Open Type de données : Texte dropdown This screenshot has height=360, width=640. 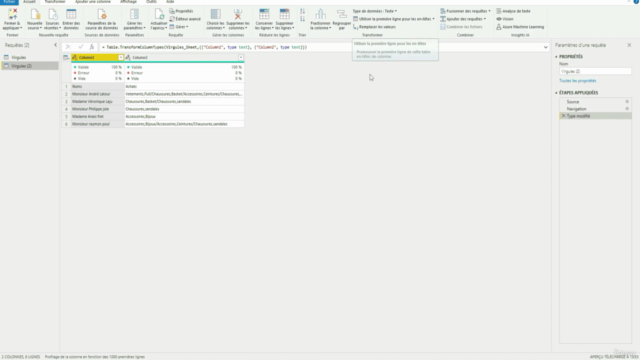pyautogui.click(x=375, y=11)
